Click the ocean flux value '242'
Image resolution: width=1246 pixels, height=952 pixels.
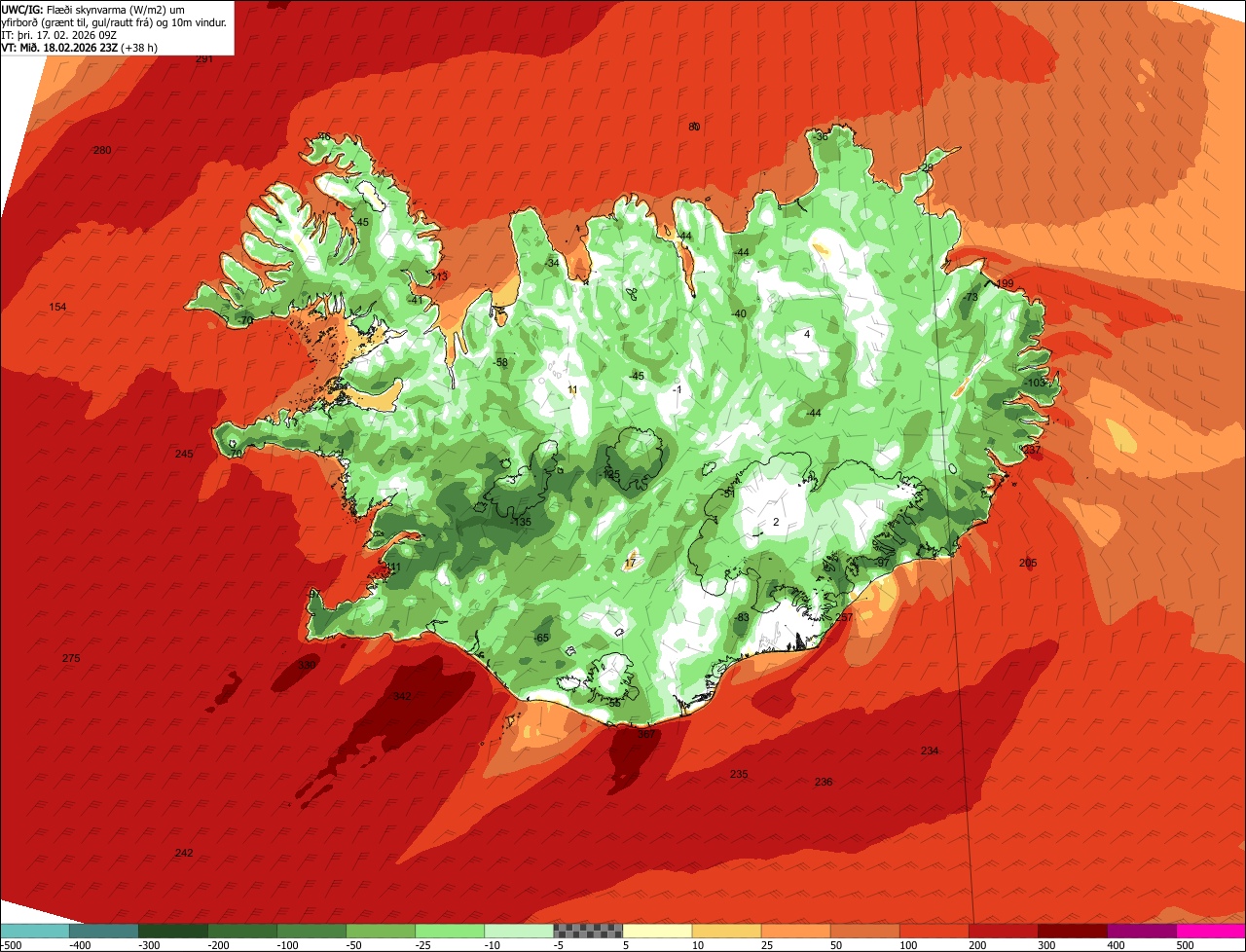pos(184,853)
